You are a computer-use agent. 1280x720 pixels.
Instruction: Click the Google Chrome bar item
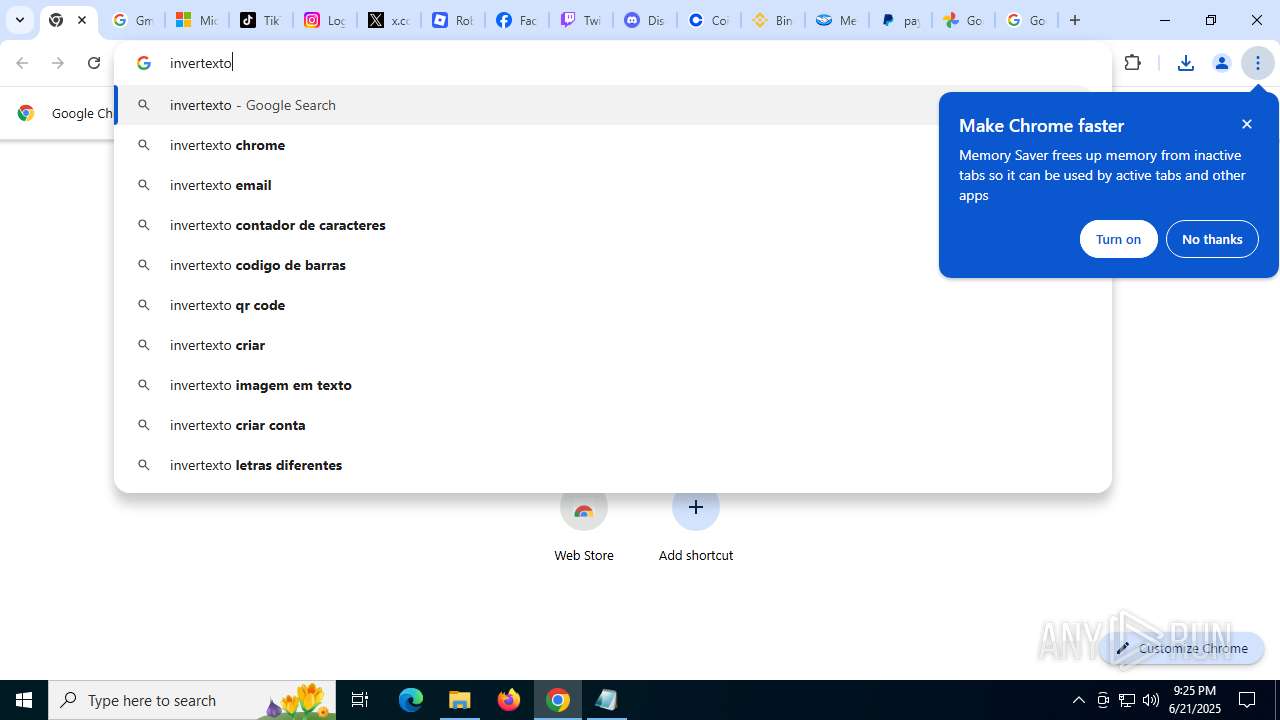(64, 113)
